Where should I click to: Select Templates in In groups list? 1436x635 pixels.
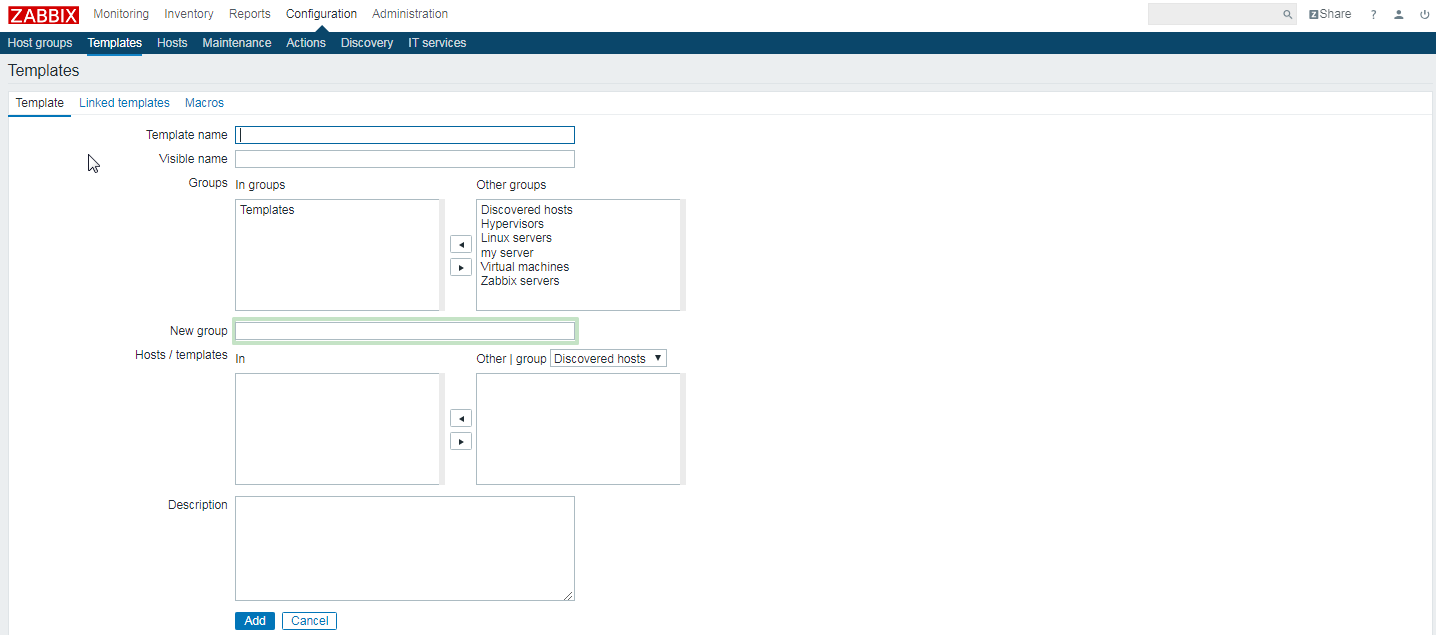pyautogui.click(x=267, y=210)
